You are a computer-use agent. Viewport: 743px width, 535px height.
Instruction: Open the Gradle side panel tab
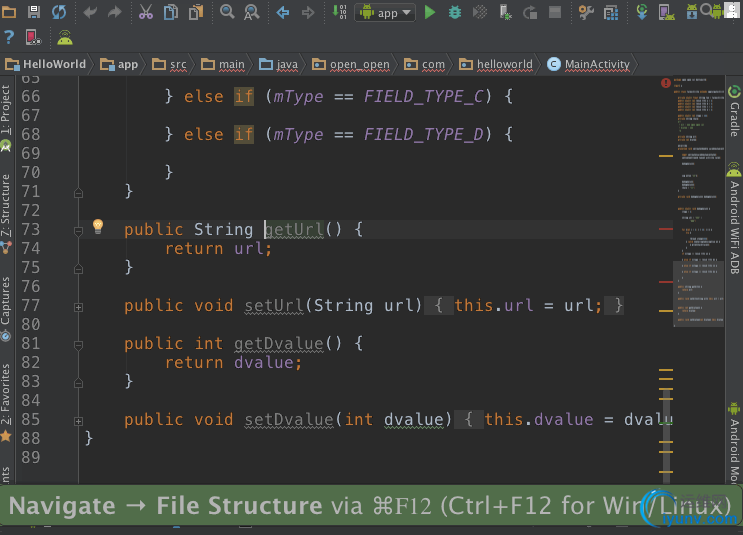[734, 115]
